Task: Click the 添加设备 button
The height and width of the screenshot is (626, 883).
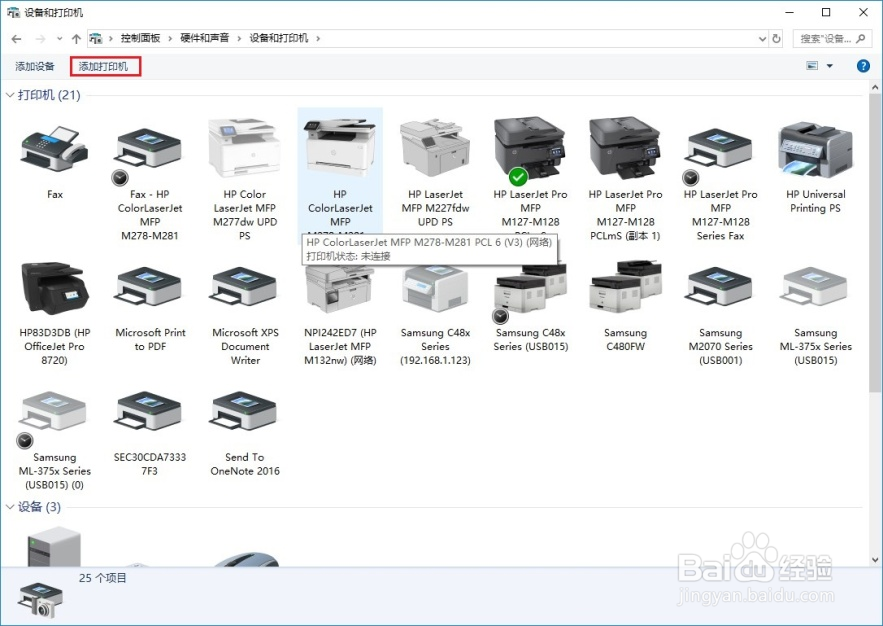Action: tap(36, 66)
